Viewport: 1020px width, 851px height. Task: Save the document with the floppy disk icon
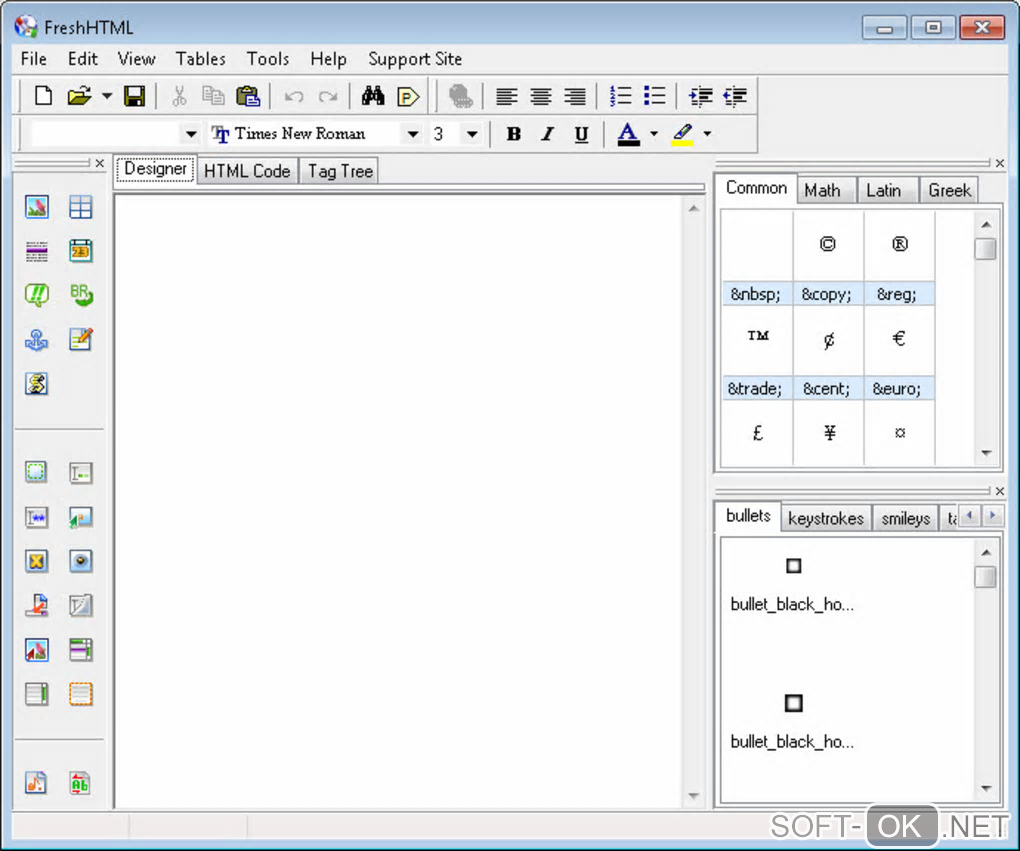(x=135, y=96)
